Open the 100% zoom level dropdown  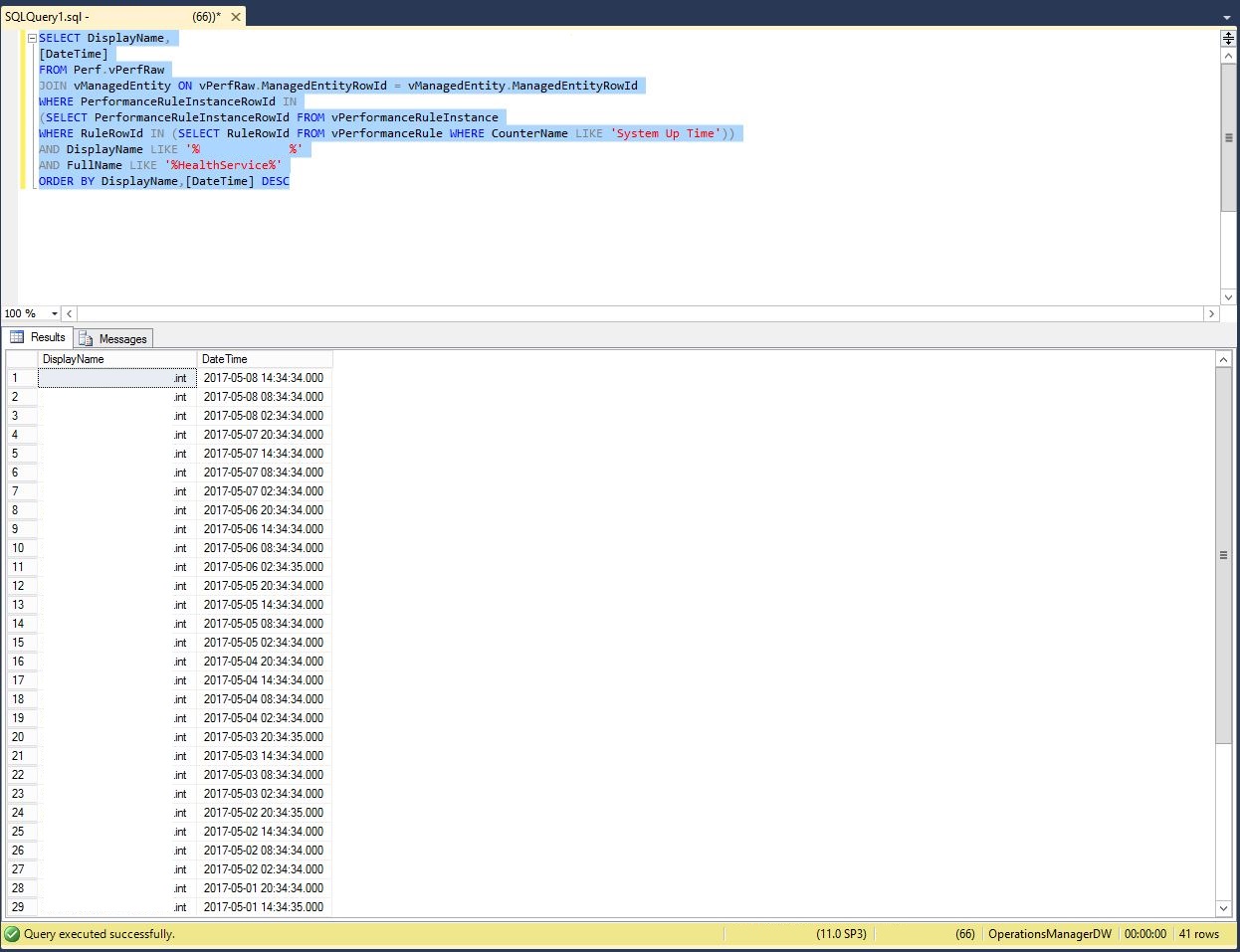55,313
